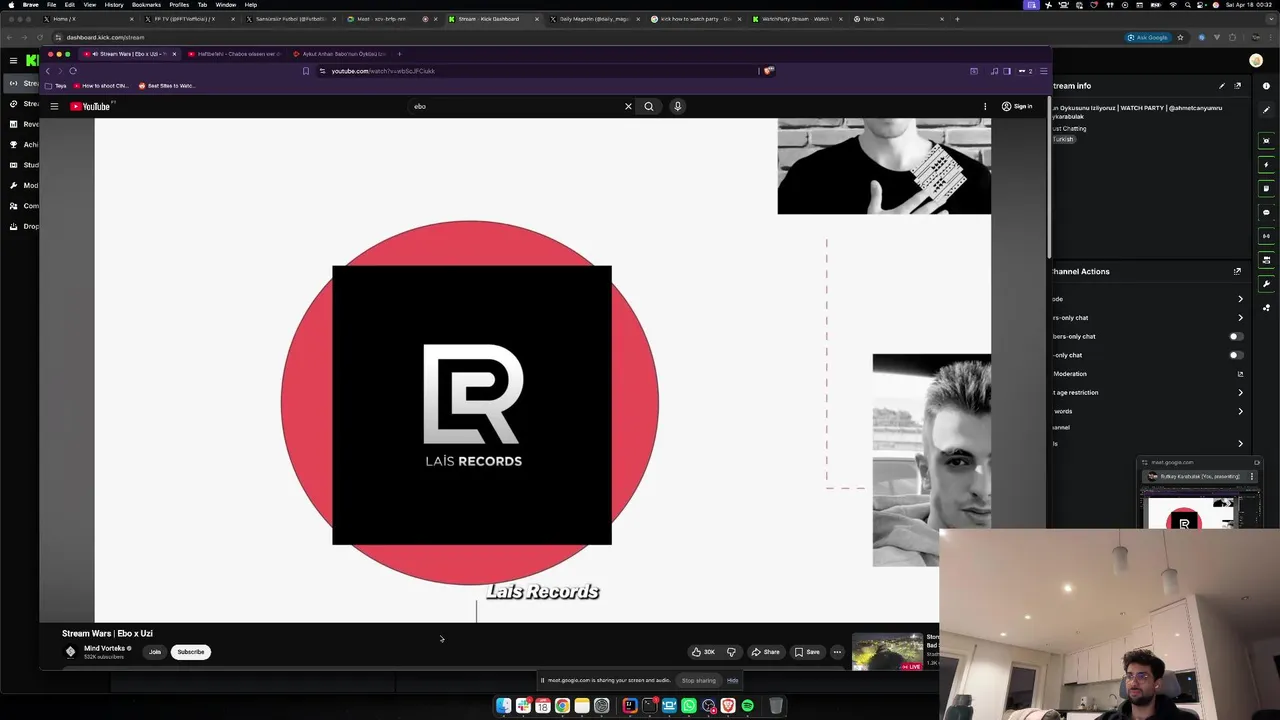This screenshot has height=720, width=1280.
Task: Pop out the Channel Actions panel
Action: coord(1237,271)
